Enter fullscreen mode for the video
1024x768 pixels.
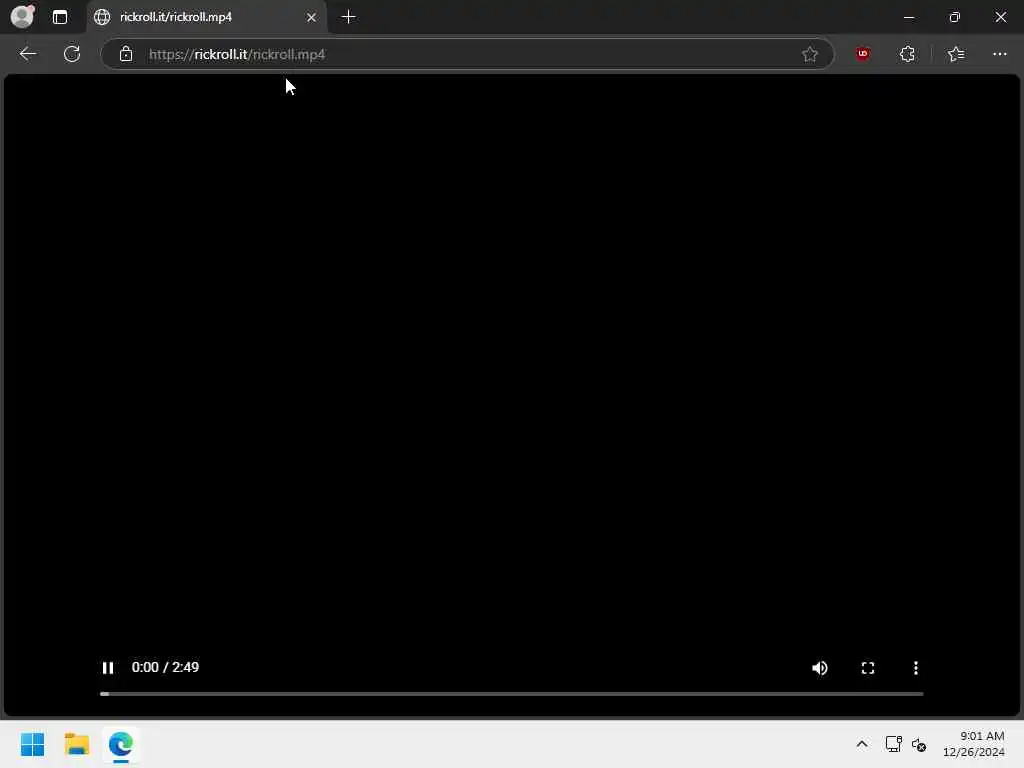point(867,667)
